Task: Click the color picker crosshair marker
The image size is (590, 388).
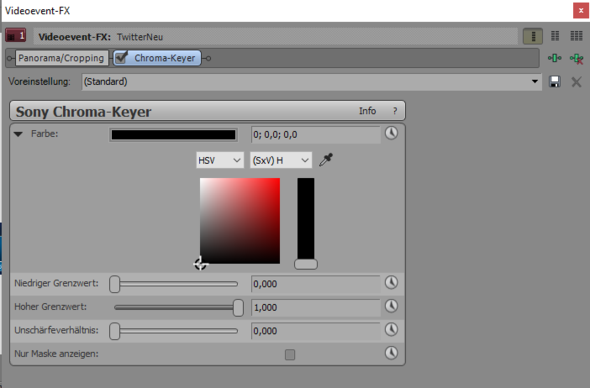Action: pyautogui.click(x=200, y=264)
